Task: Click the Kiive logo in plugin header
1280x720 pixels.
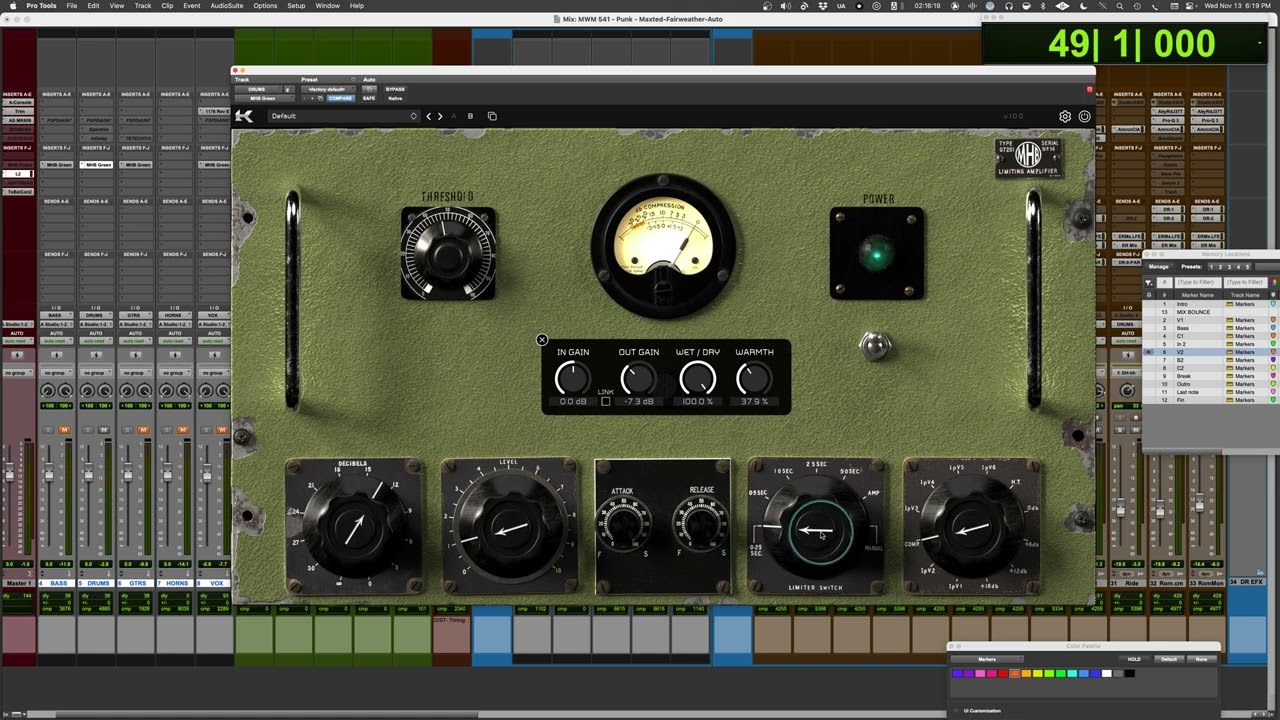Action: click(x=244, y=116)
